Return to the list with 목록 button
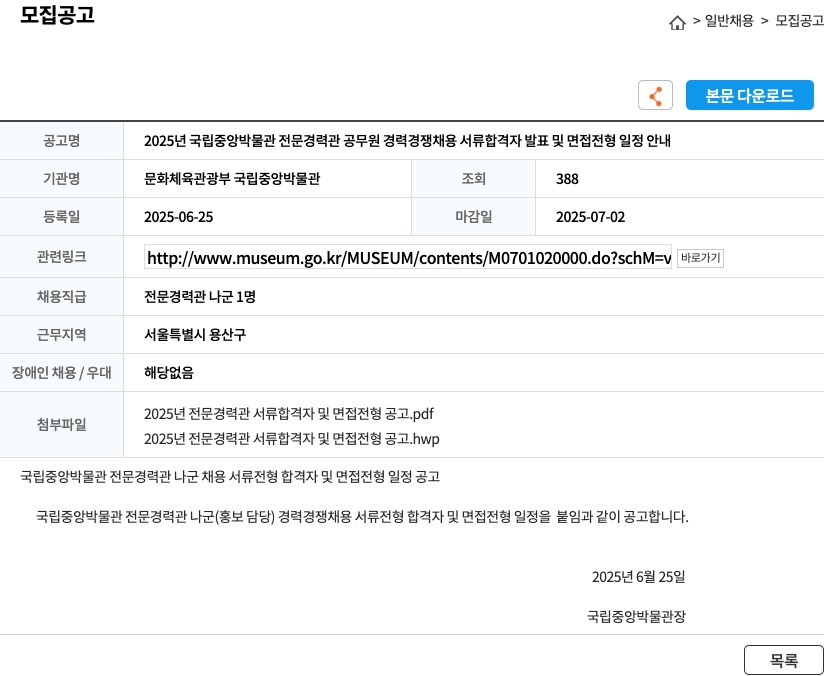The height and width of the screenshot is (676, 824). pos(784,660)
